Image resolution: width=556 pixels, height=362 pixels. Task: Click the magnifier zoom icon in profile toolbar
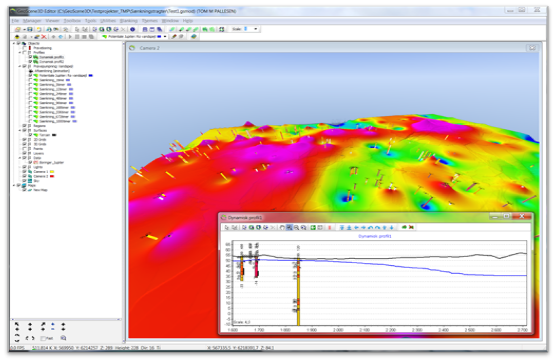pyautogui.click(x=296, y=227)
